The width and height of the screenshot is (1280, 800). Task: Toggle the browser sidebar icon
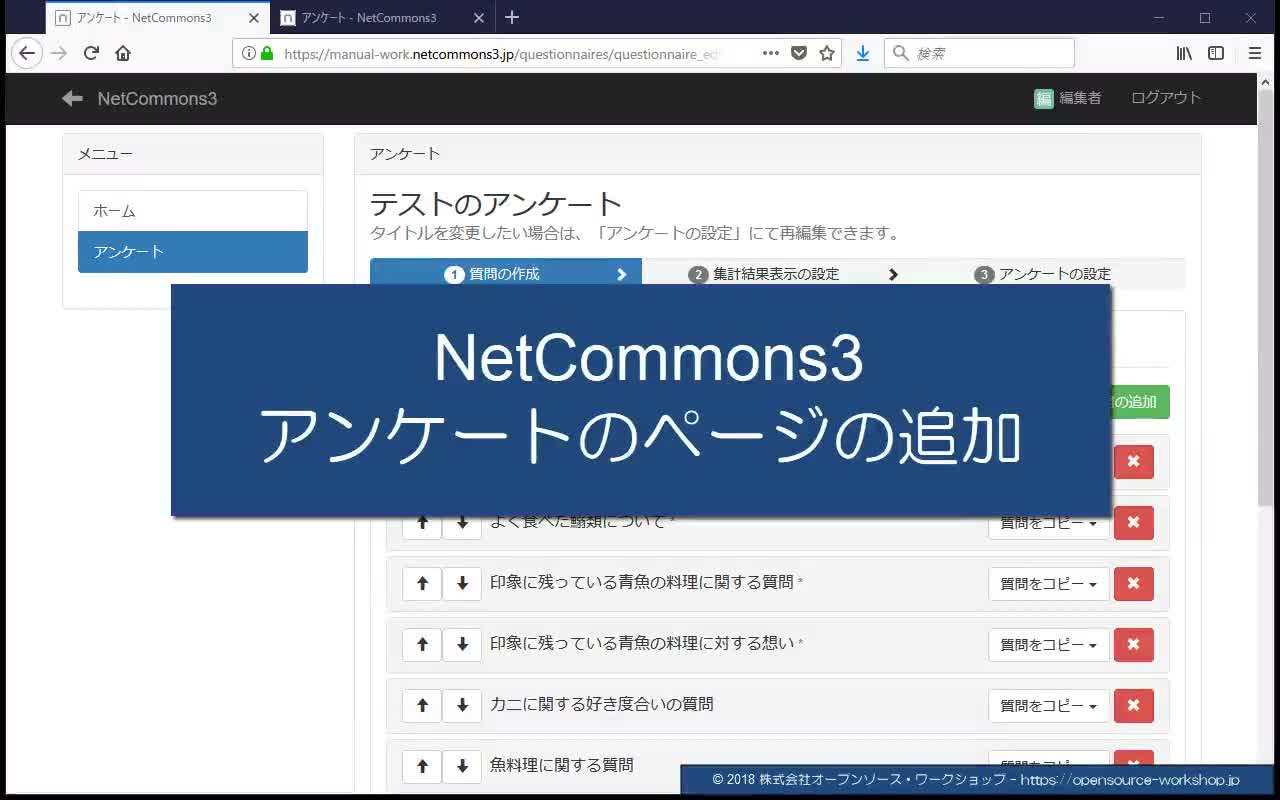coord(1216,53)
